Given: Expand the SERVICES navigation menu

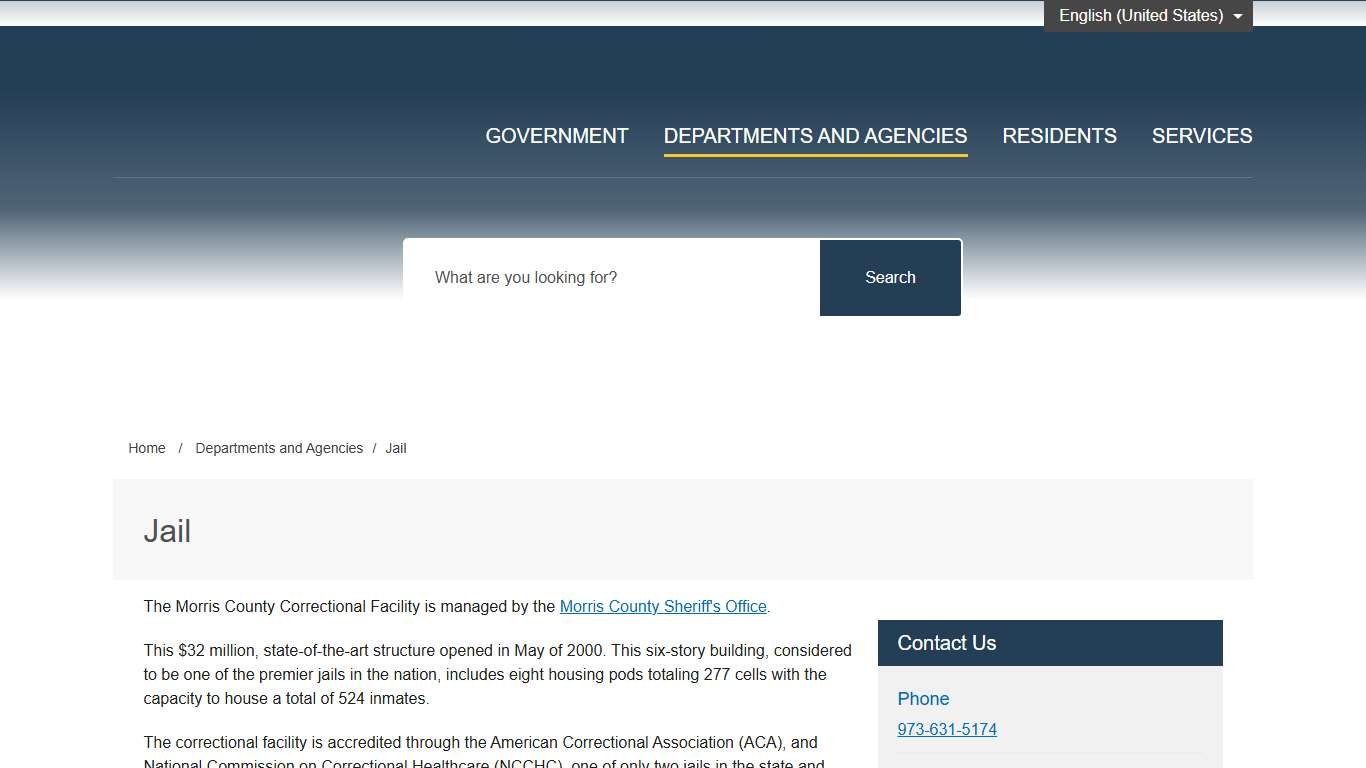Looking at the screenshot, I should (x=1201, y=136).
